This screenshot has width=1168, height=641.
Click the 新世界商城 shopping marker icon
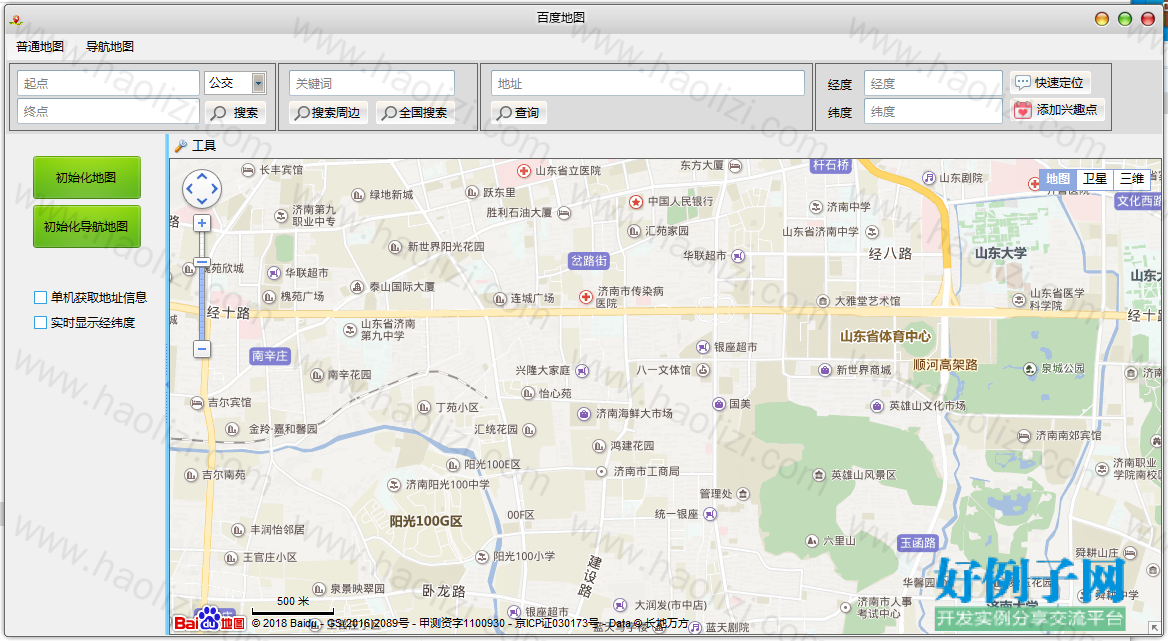coord(825,370)
